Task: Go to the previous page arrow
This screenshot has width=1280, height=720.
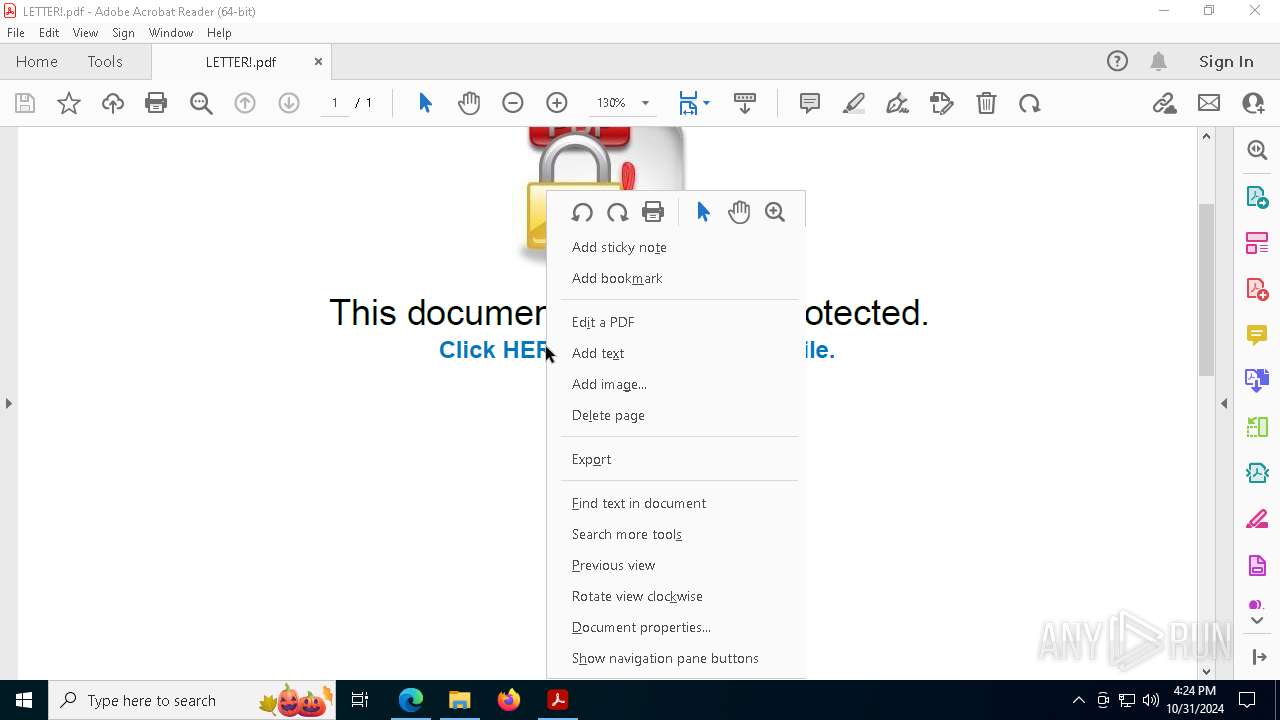Action: 245,103
